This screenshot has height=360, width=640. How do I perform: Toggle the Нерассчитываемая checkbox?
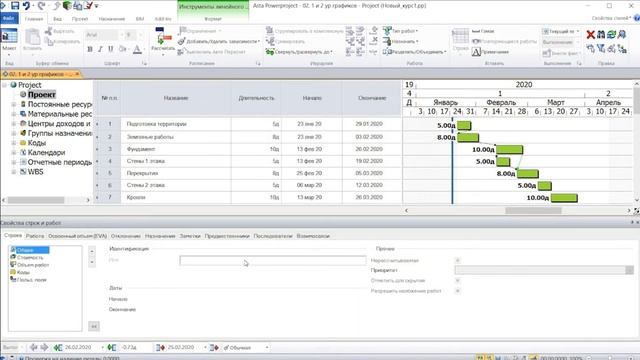tap(458, 260)
